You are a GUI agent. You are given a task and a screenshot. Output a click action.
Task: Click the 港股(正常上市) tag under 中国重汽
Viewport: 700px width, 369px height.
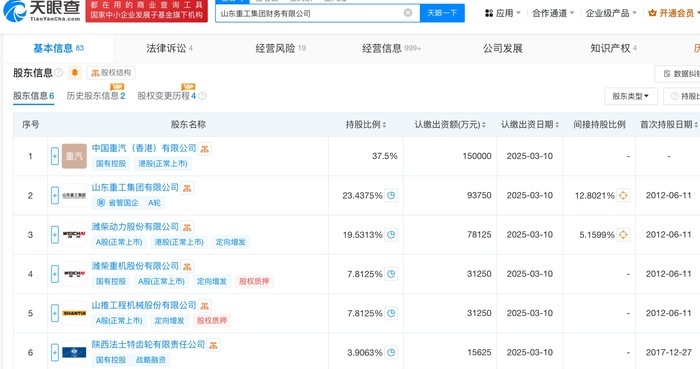coord(162,164)
